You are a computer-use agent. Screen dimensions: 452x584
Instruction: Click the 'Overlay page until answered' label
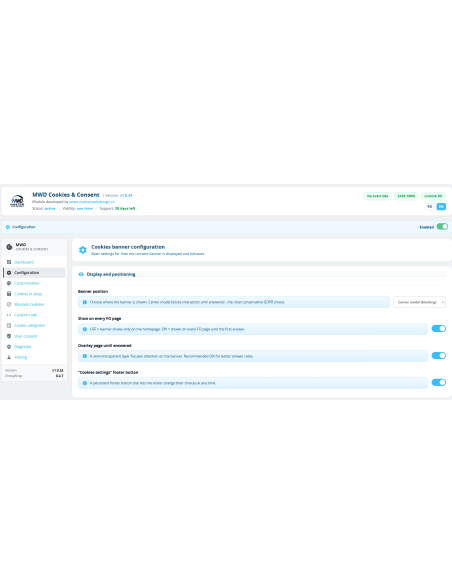coord(105,346)
